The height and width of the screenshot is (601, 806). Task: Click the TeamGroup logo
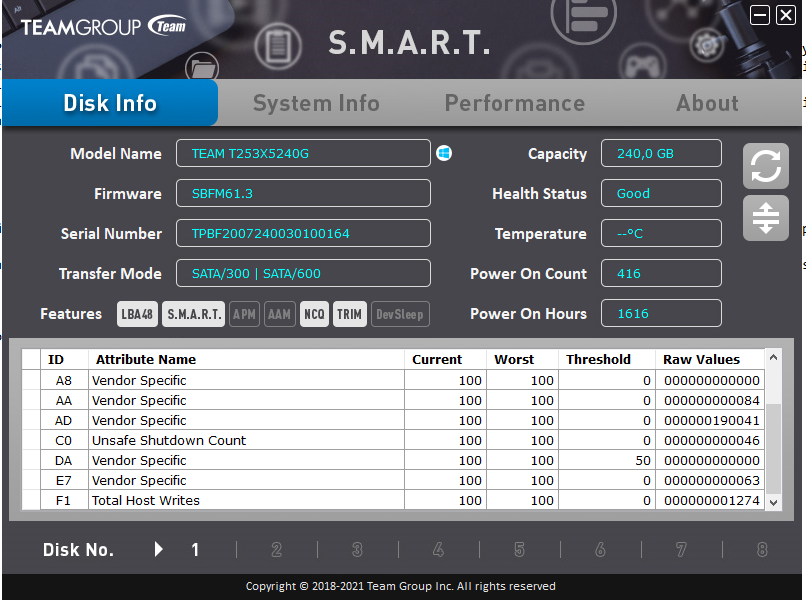[x=103, y=26]
